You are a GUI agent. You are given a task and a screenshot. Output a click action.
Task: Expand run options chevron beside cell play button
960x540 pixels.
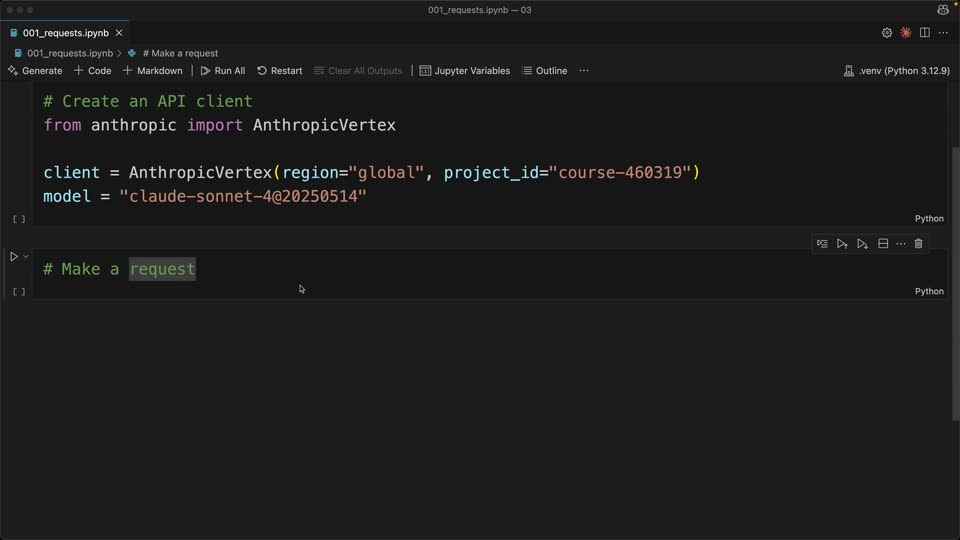coord(26,257)
